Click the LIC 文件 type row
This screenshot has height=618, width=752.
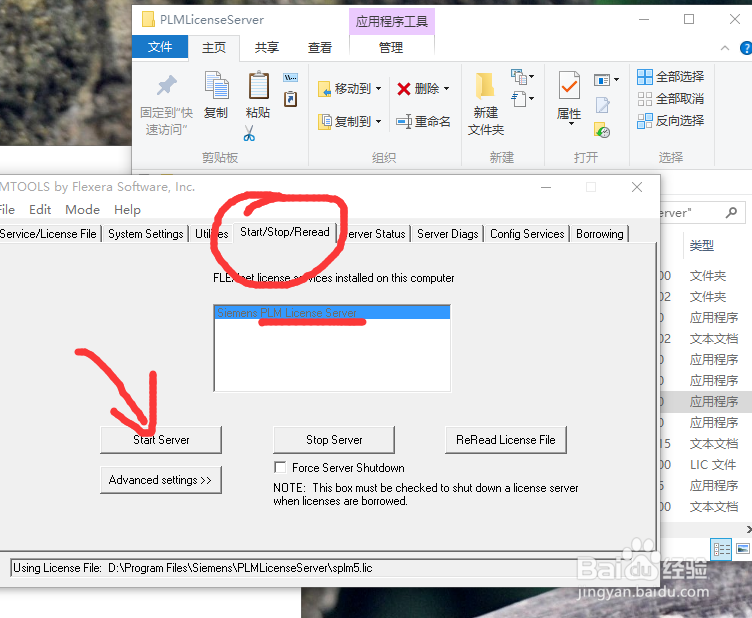coord(713,465)
